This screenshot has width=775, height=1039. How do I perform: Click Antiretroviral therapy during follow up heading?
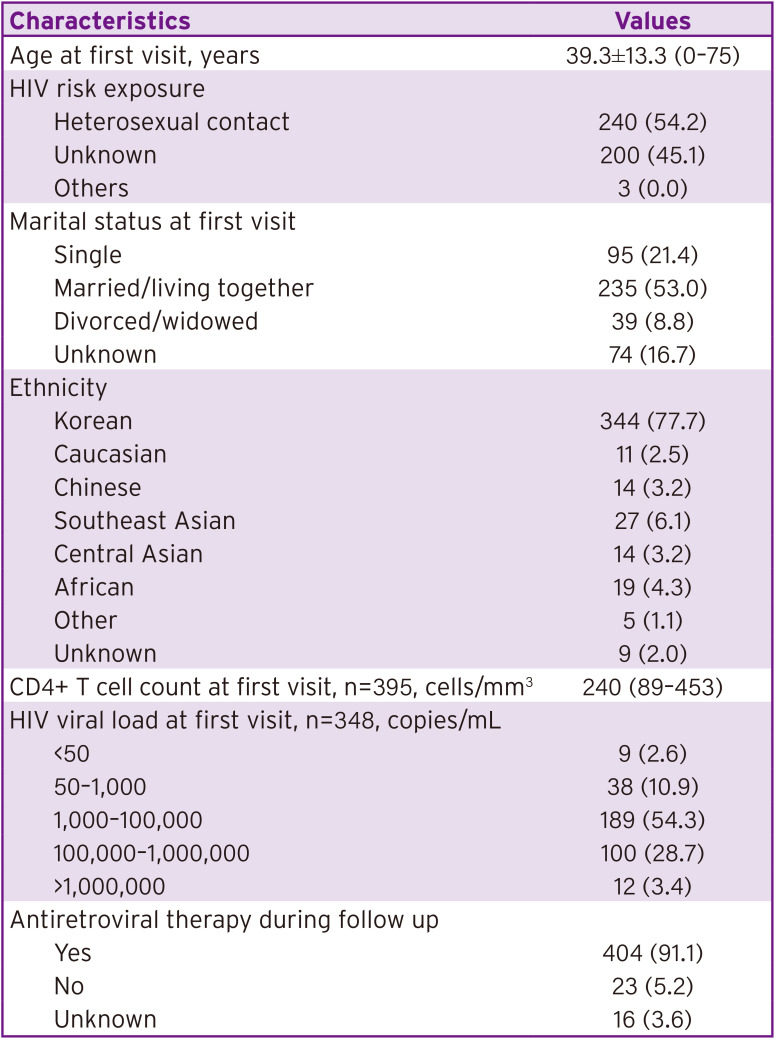(x=224, y=920)
